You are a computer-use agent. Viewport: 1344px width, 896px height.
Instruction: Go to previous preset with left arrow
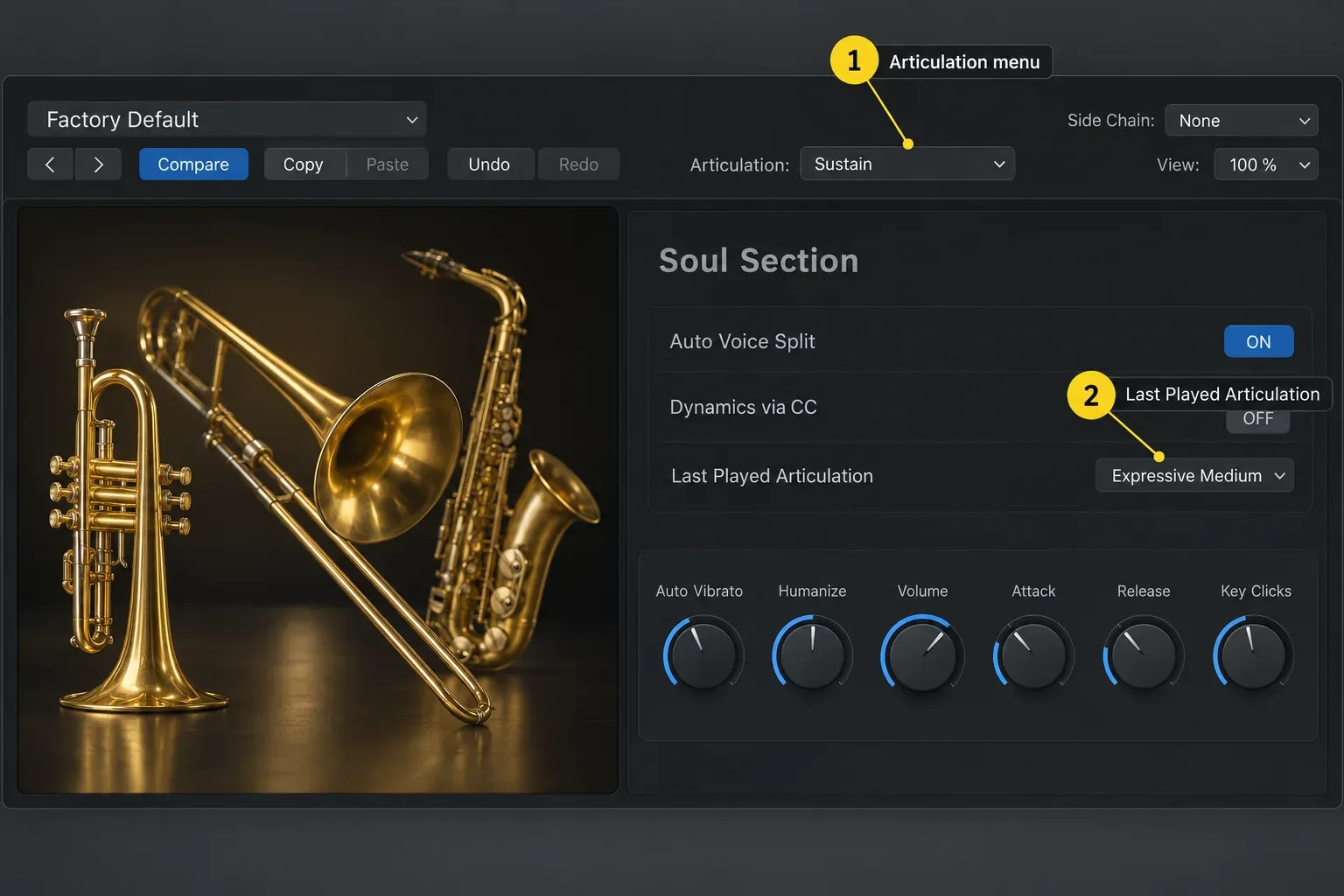pyautogui.click(x=50, y=164)
